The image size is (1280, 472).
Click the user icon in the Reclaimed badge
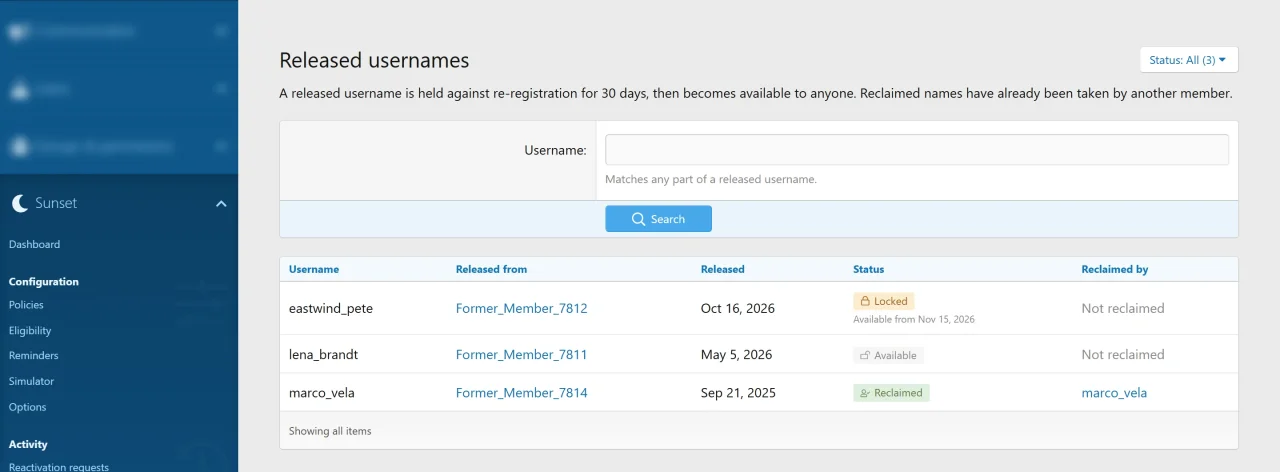pyautogui.click(x=865, y=393)
